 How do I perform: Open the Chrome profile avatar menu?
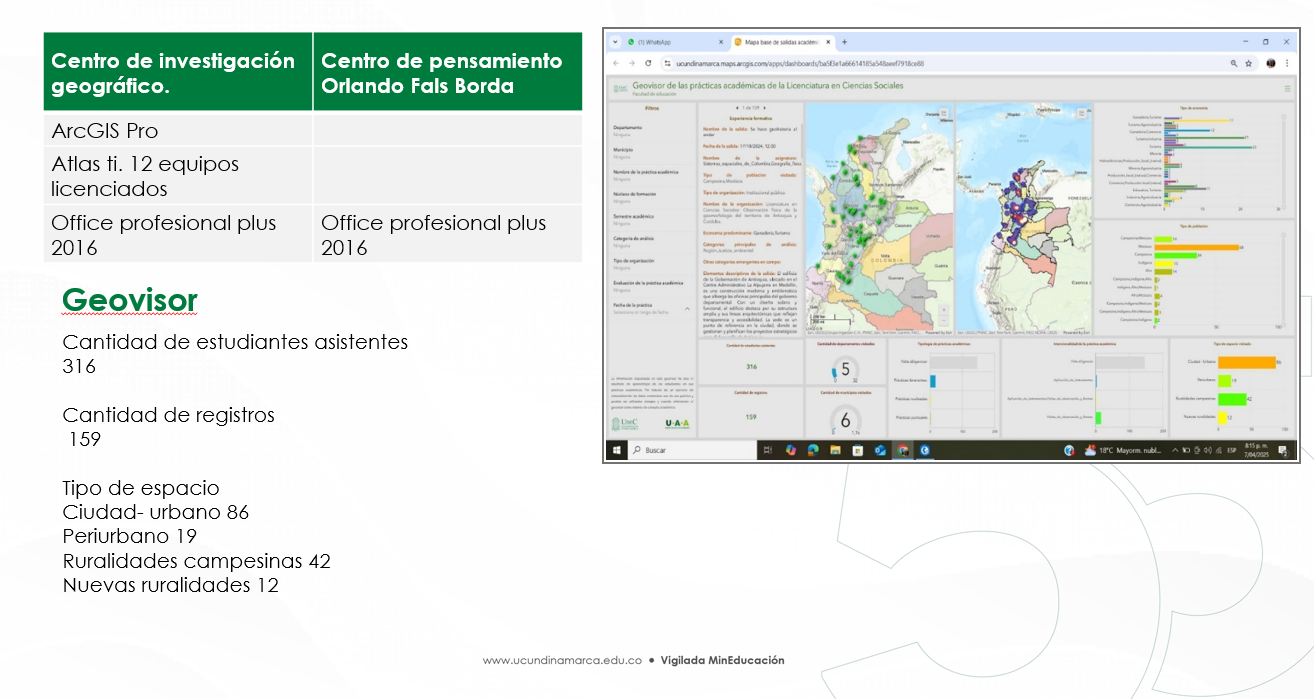click(1270, 62)
